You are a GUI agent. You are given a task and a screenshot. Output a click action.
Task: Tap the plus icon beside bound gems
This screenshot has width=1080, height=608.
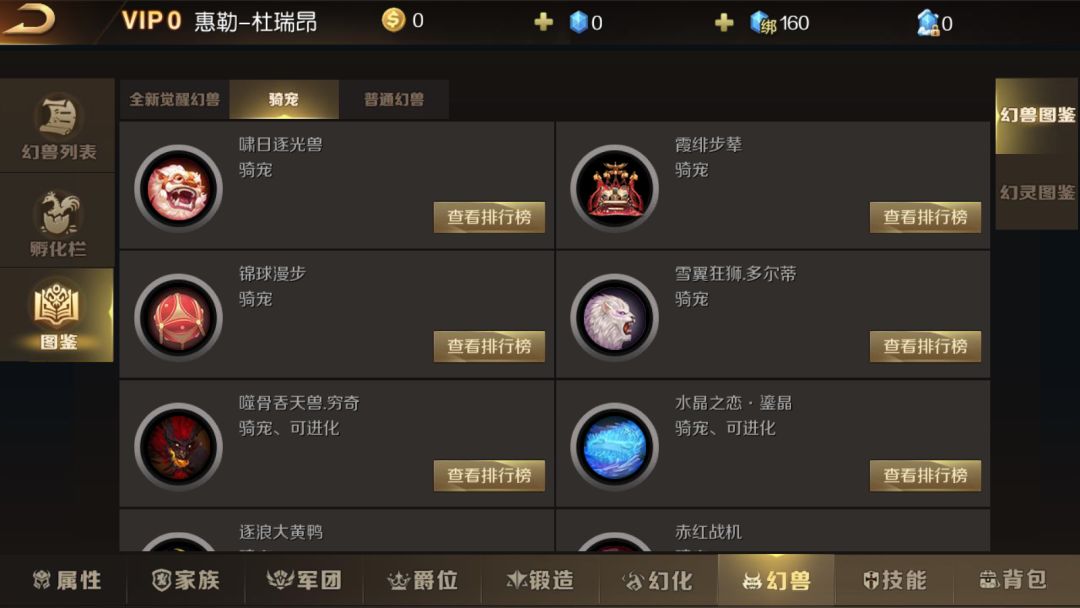pyautogui.click(x=724, y=23)
